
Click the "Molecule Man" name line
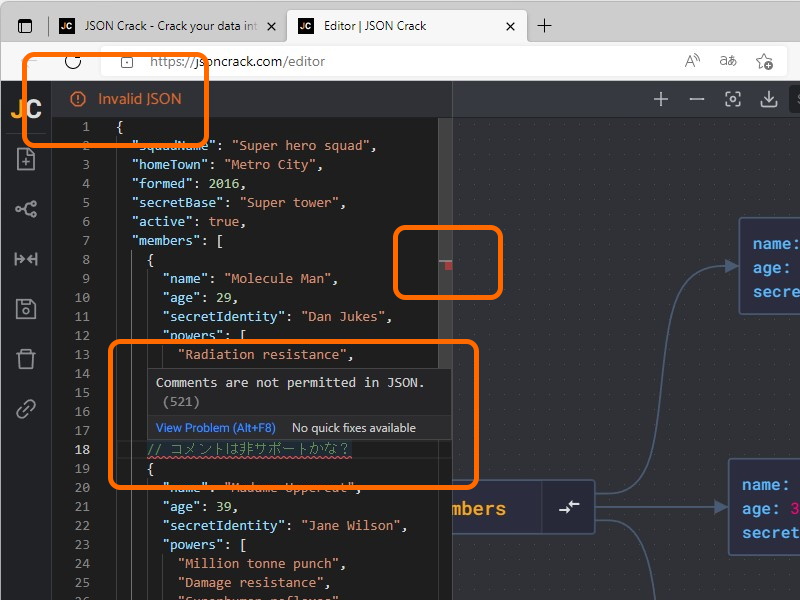250,279
